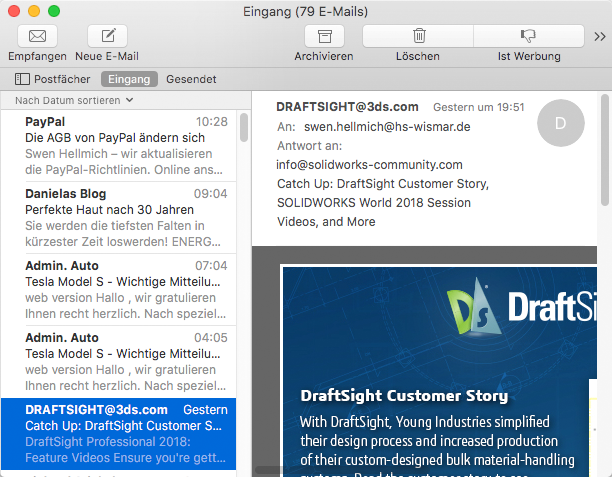
Task: Select the DRAFTSIGHT@3ds.com email from Gestern
Action: click(119, 434)
